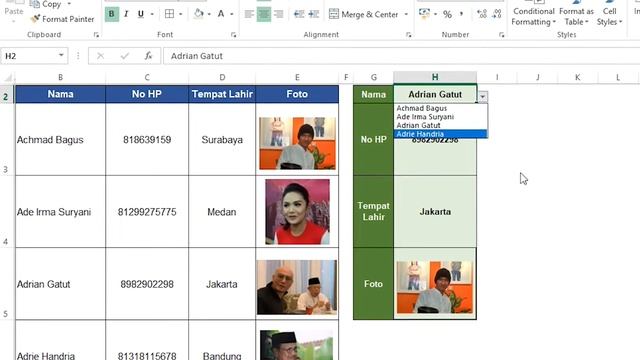Click the Ade Irma Suryani photo
Viewport: 640px width, 360px height.
click(x=297, y=212)
